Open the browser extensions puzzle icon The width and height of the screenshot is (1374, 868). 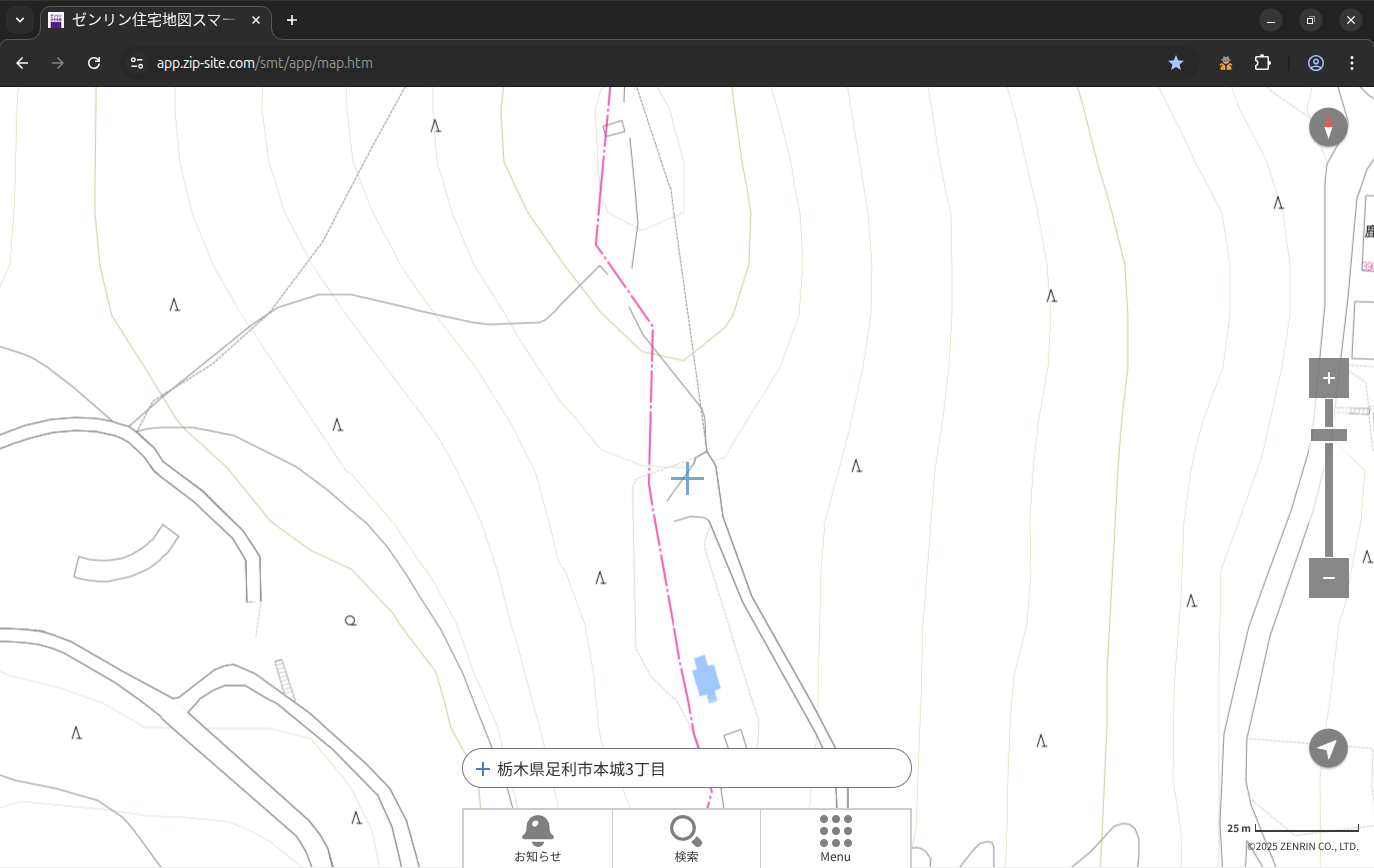pyautogui.click(x=1262, y=63)
